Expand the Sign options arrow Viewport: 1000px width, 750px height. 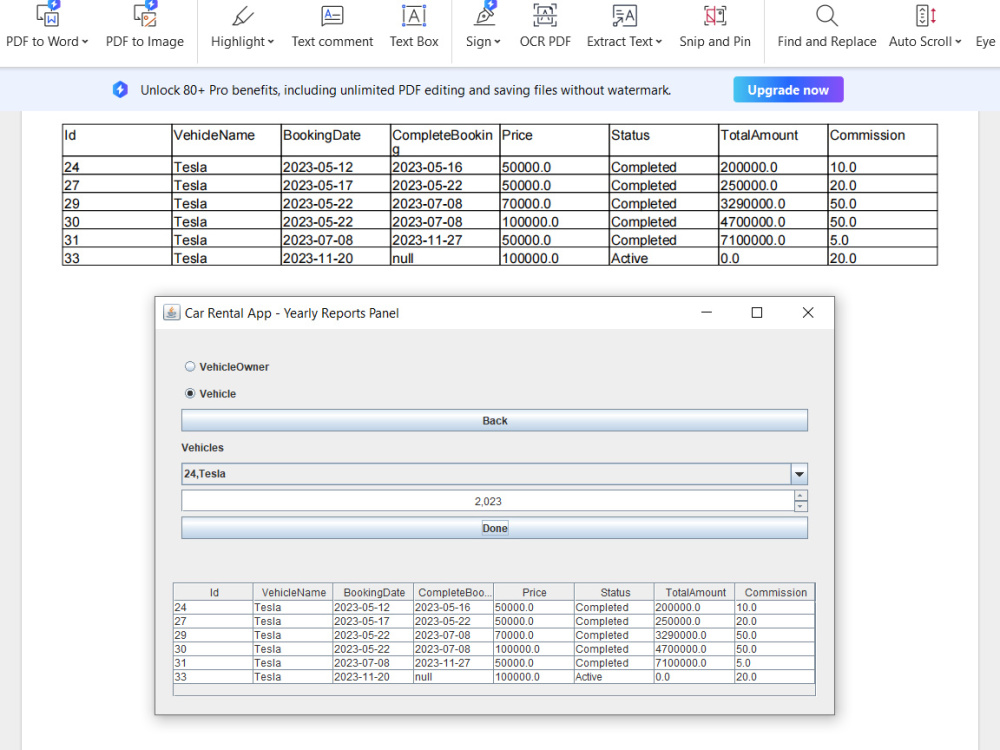pos(497,42)
